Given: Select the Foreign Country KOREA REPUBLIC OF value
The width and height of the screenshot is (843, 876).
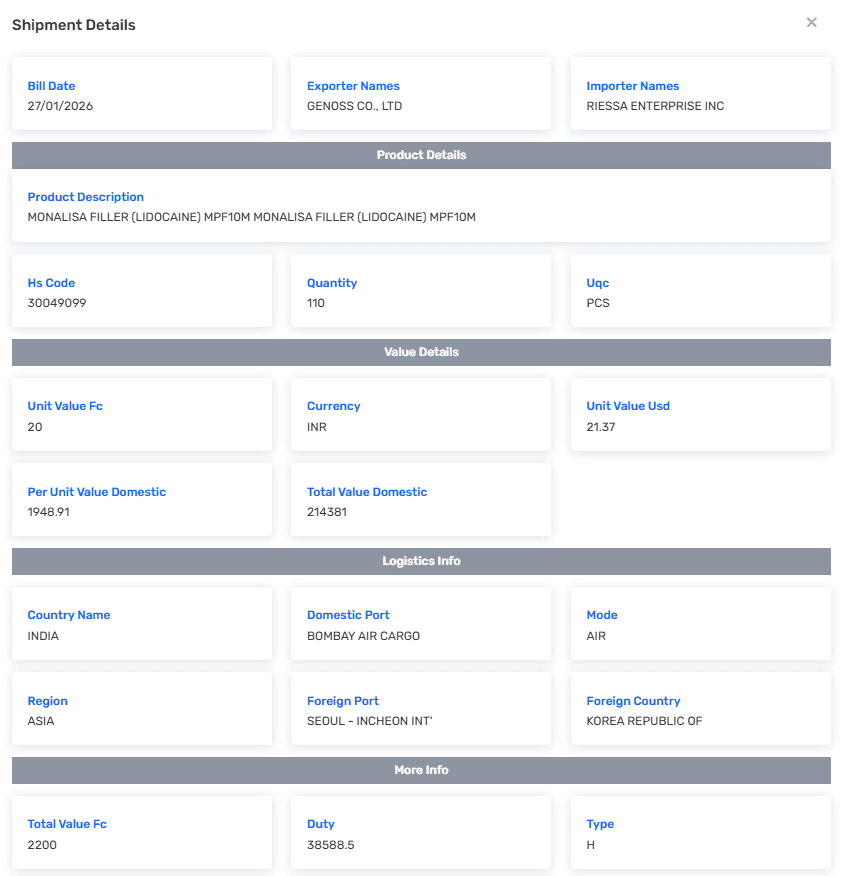Looking at the screenshot, I should coord(644,721).
